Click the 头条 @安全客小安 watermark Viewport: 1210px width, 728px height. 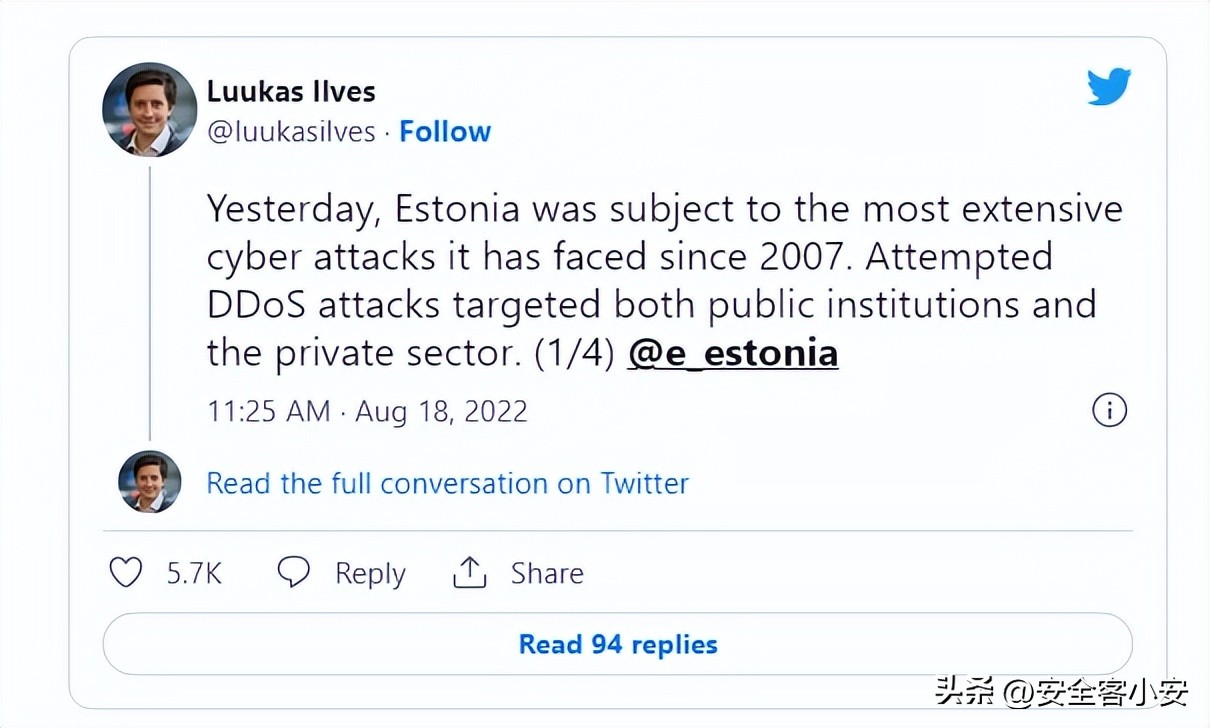1062,691
